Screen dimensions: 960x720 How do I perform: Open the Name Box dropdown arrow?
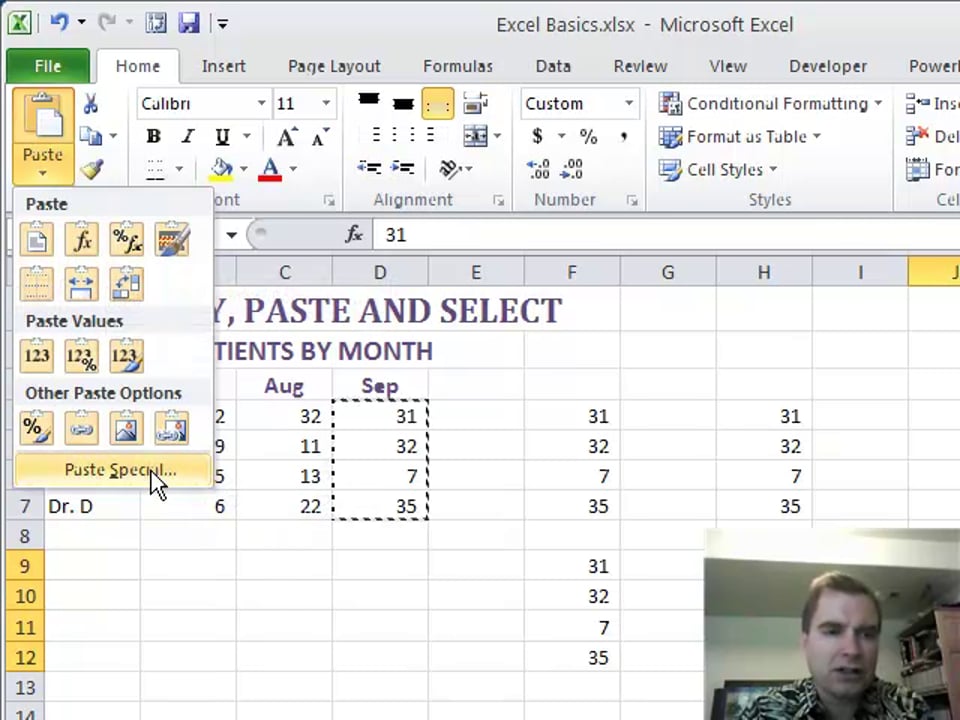231,234
